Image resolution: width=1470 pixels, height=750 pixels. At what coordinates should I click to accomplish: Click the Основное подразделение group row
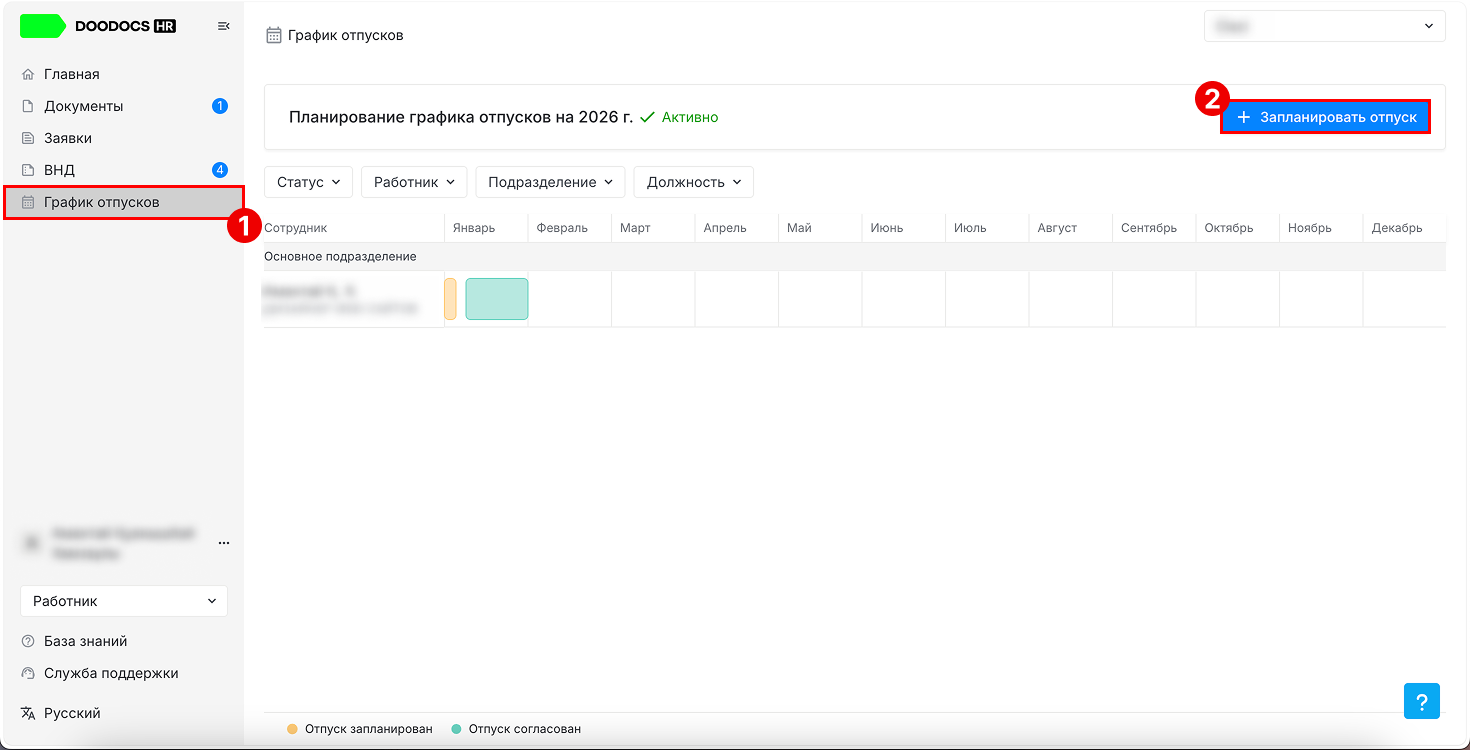[x=855, y=257]
